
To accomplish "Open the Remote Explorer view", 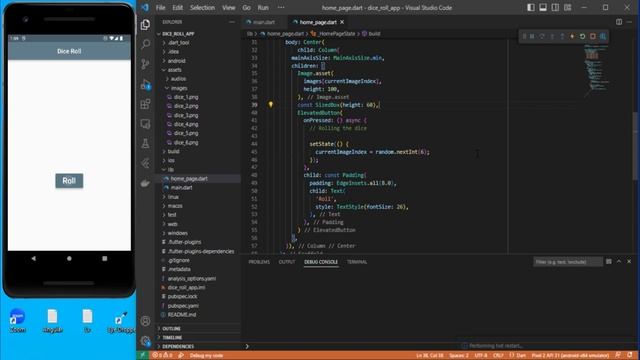I will [x=145, y=124].
